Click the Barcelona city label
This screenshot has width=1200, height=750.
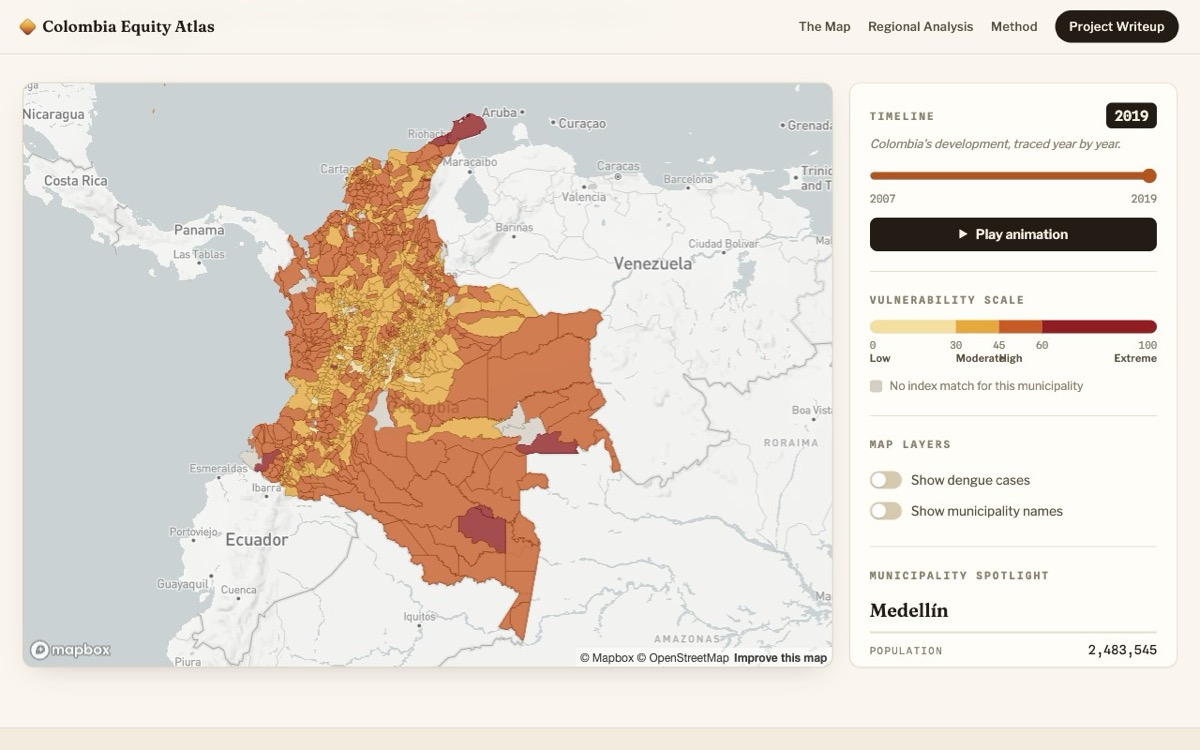coord(688,180)
